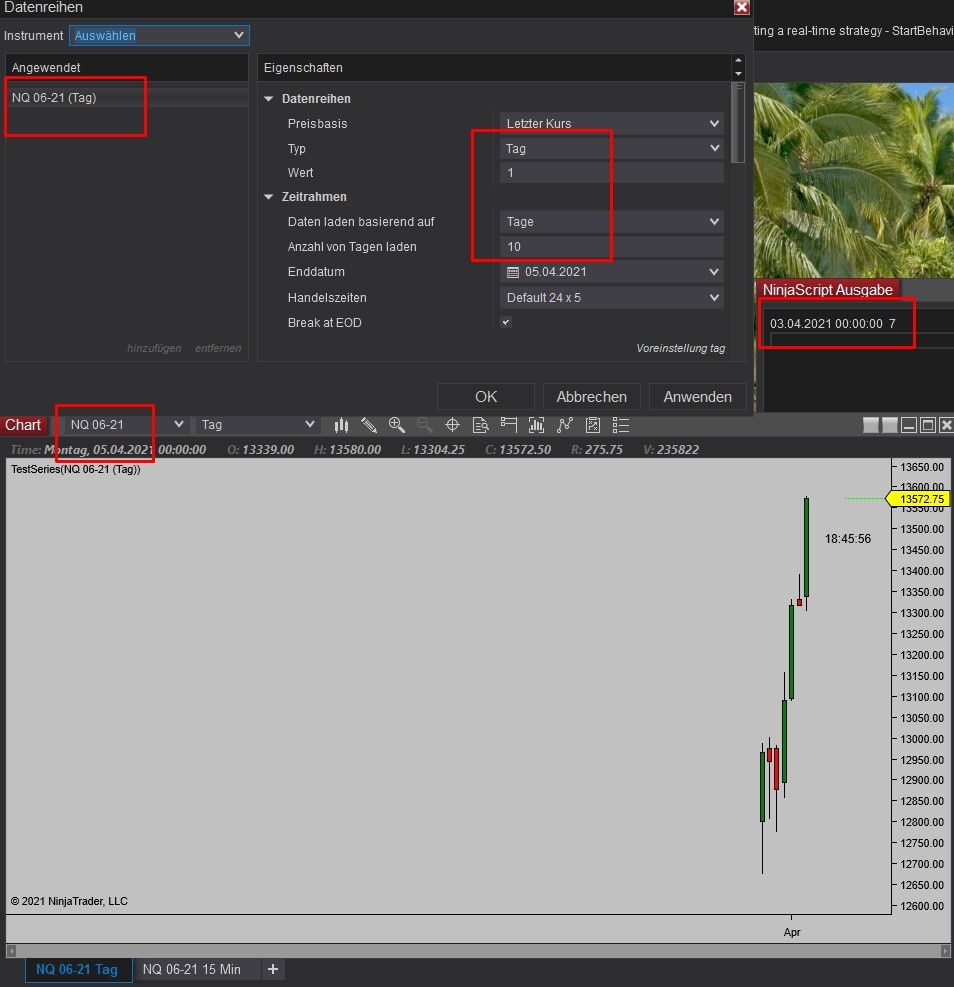Image resolution: width=954 pixels, height=987 pixels.
Task: Click the Wert input field
Action: (x=612, y=172)
